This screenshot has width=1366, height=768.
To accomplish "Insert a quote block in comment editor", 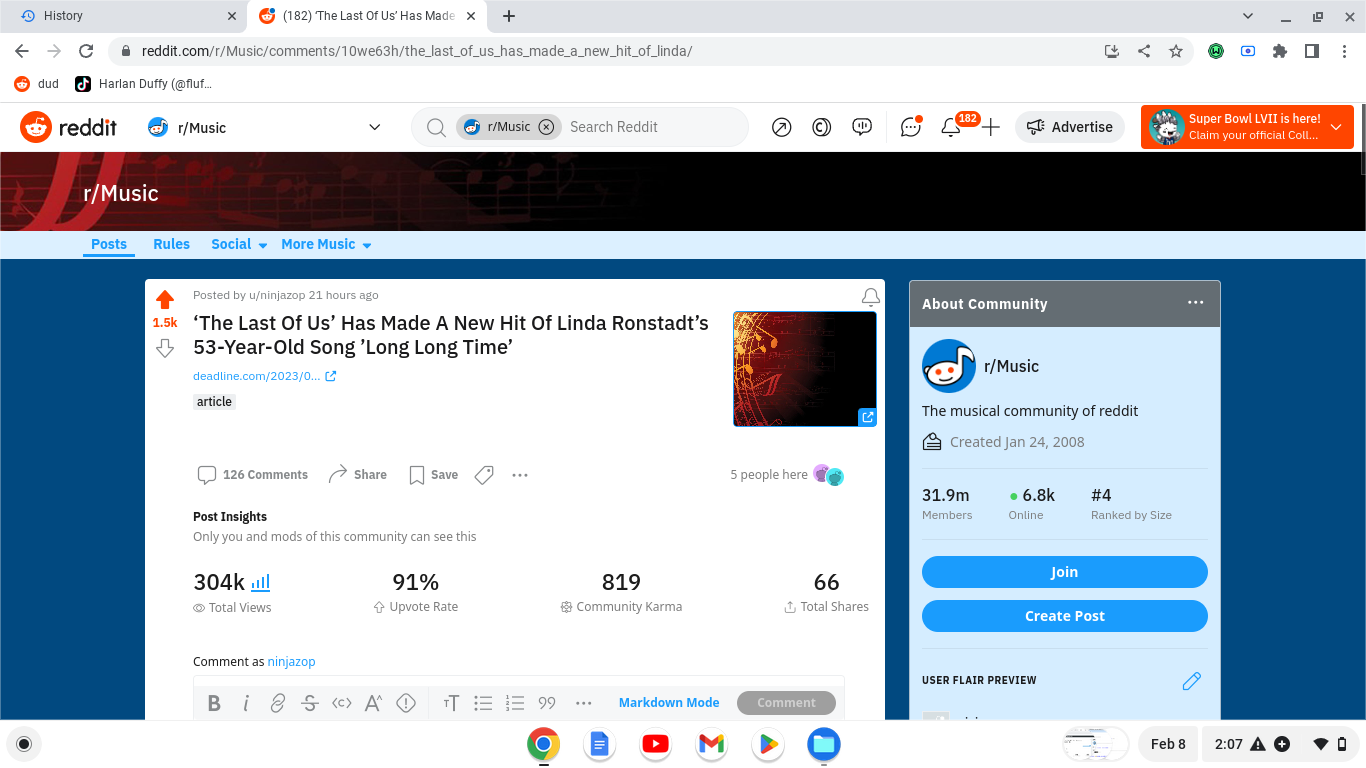I will (x=547, y=703).
